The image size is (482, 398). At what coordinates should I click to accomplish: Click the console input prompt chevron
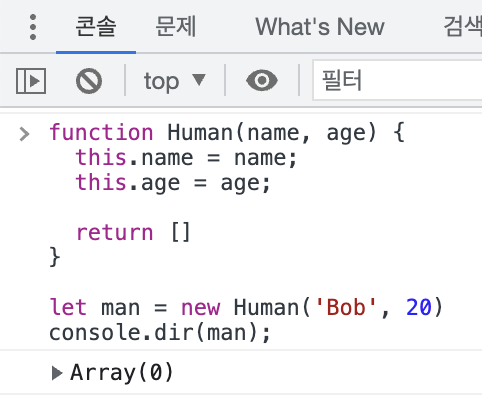(x=24, y=134)
